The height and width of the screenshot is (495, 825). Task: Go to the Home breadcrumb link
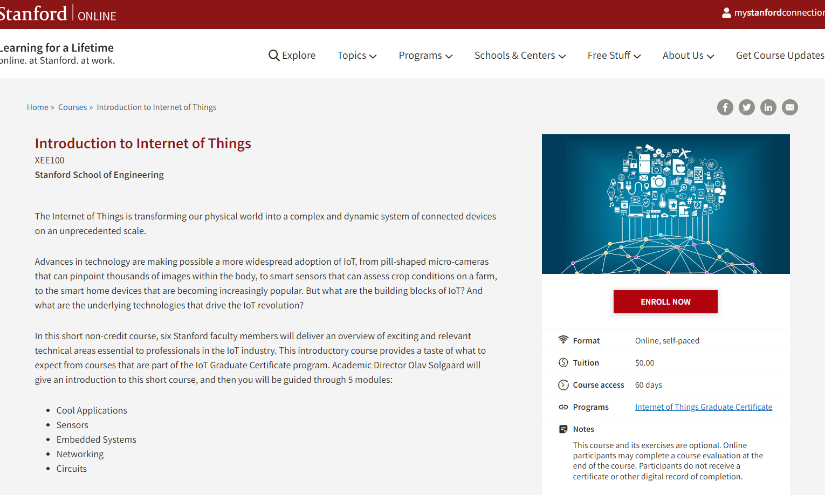(x=37, y=107)
